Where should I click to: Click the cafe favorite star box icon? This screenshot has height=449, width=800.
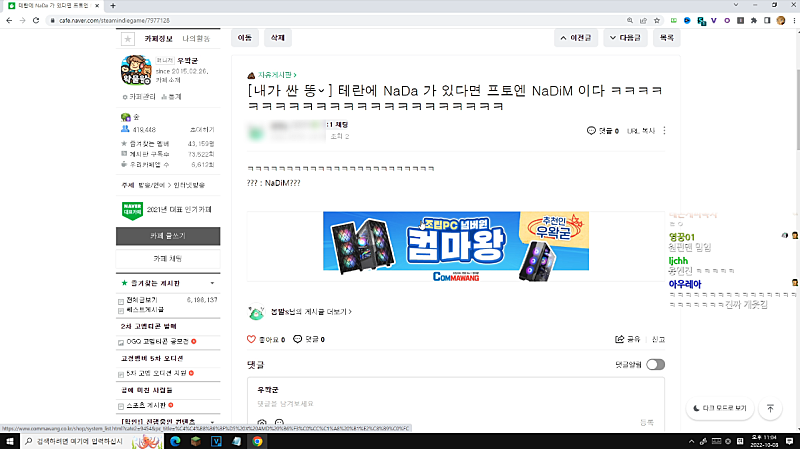[128, 39]
